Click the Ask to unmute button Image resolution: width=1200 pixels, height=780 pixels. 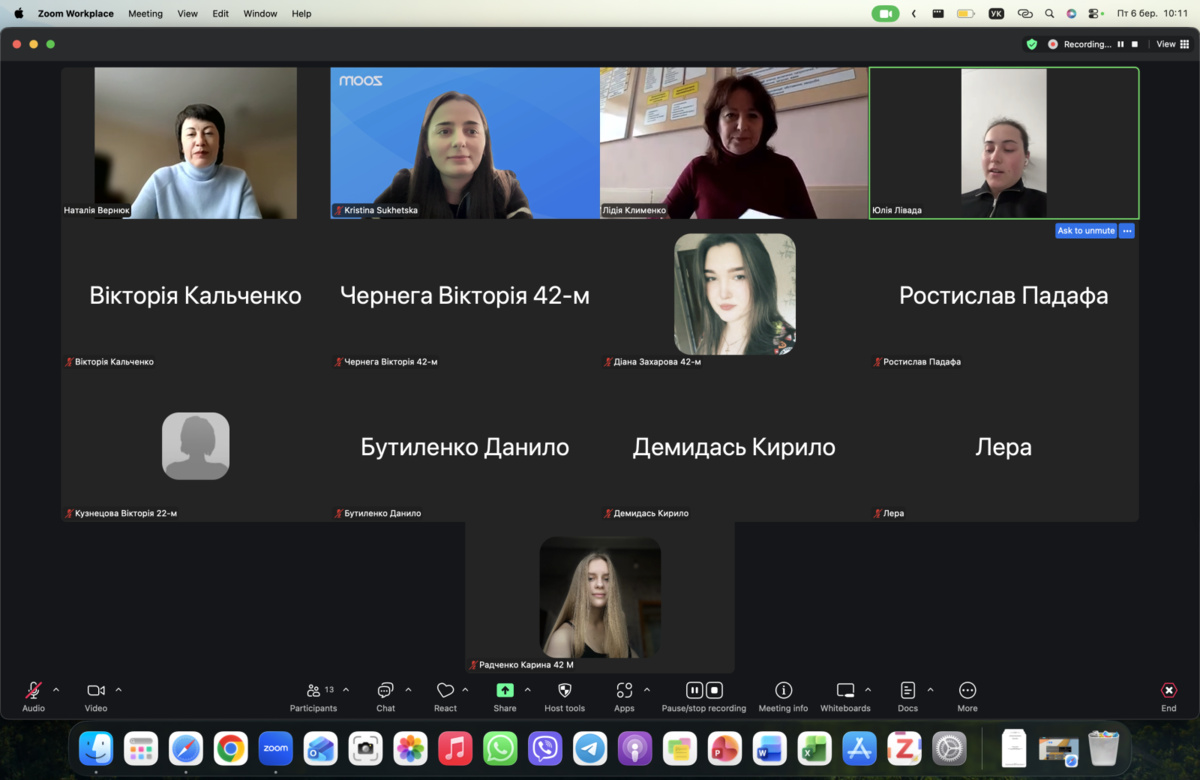(x=1085, y=231)
